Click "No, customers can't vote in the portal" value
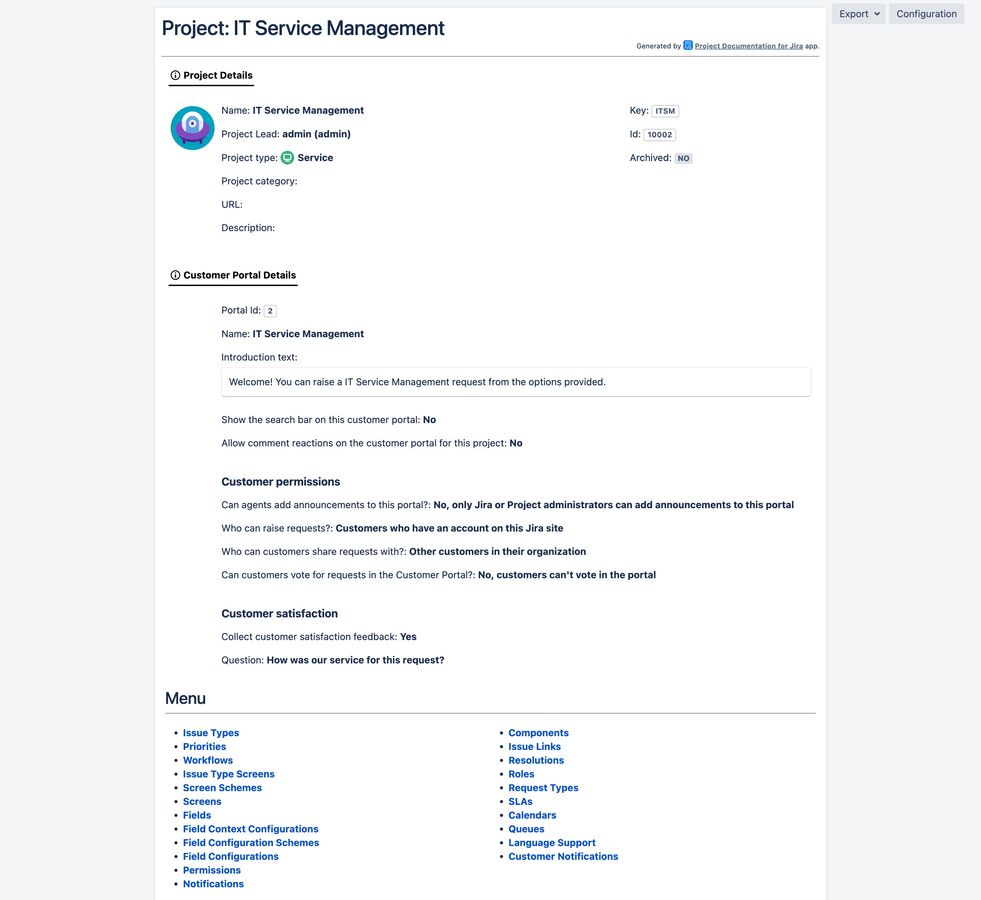 click(567, 575)
